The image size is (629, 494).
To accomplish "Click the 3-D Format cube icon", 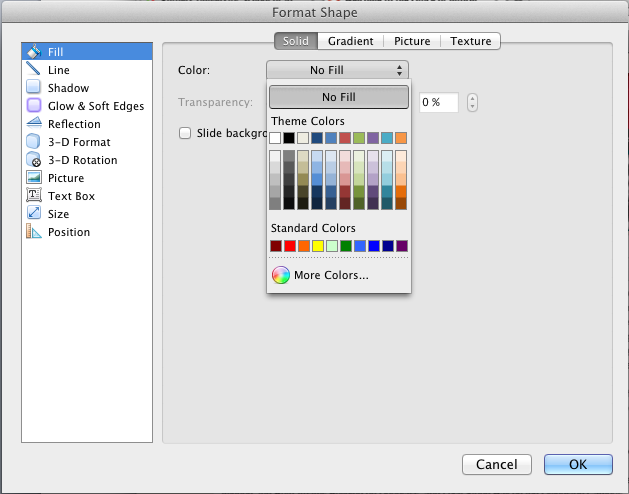I will [x=33, y=141].
